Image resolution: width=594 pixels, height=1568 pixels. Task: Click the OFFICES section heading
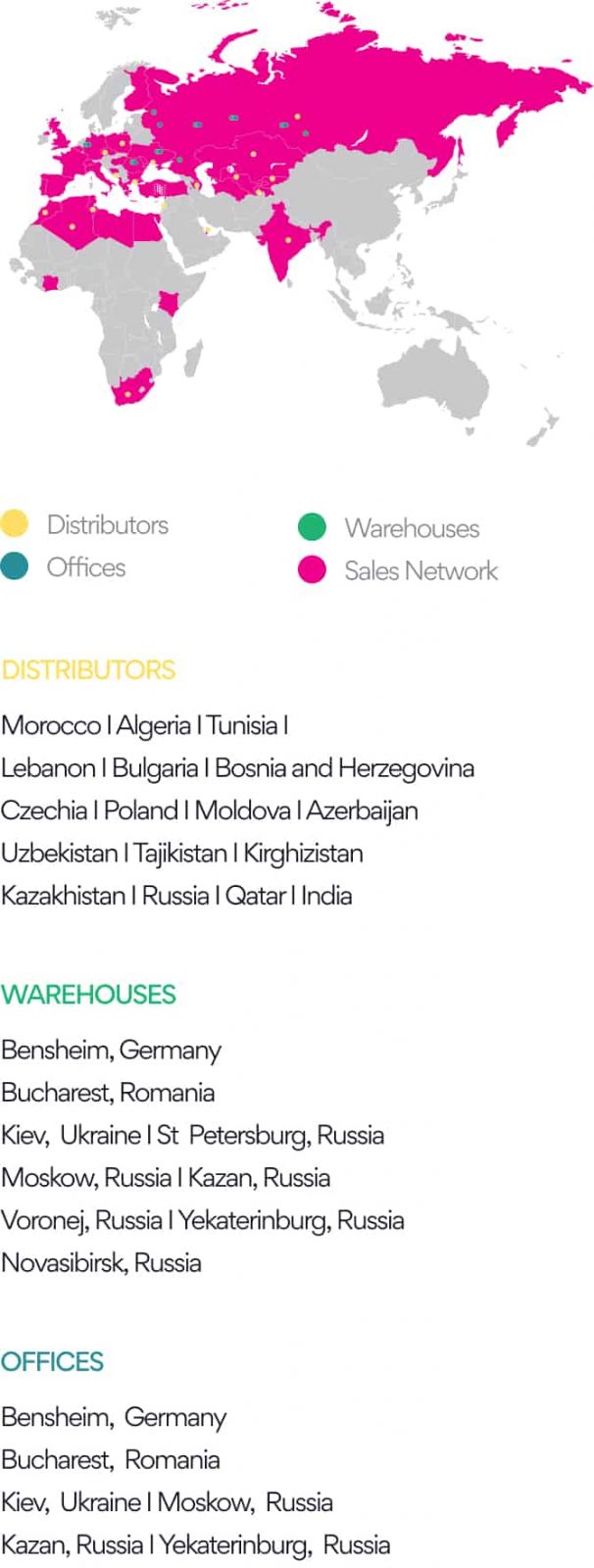coord(52,1362)
